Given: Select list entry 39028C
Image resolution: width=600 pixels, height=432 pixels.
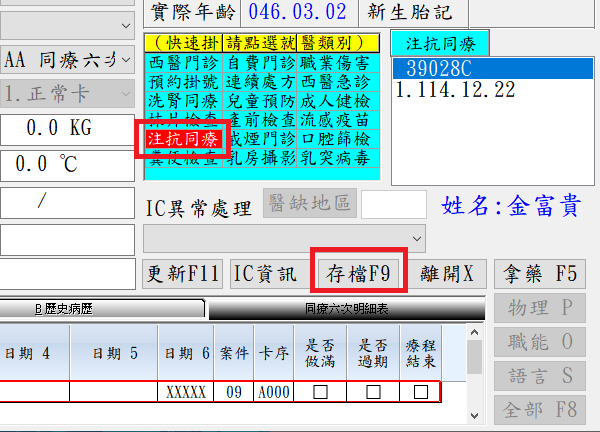Looking at the screenshot, I should (x=434, y=69).
